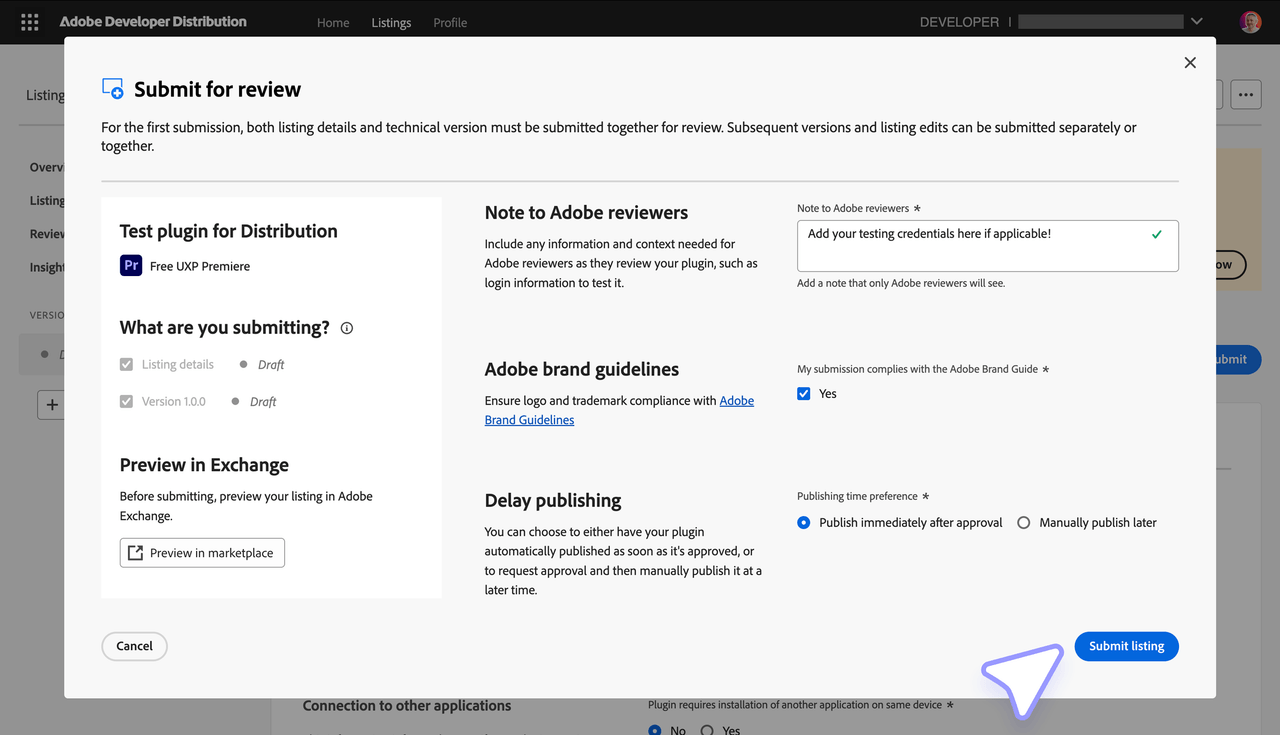Open the Adobe apps grid menu
This screenshot has width=1280, height=735.
point(29,21)
